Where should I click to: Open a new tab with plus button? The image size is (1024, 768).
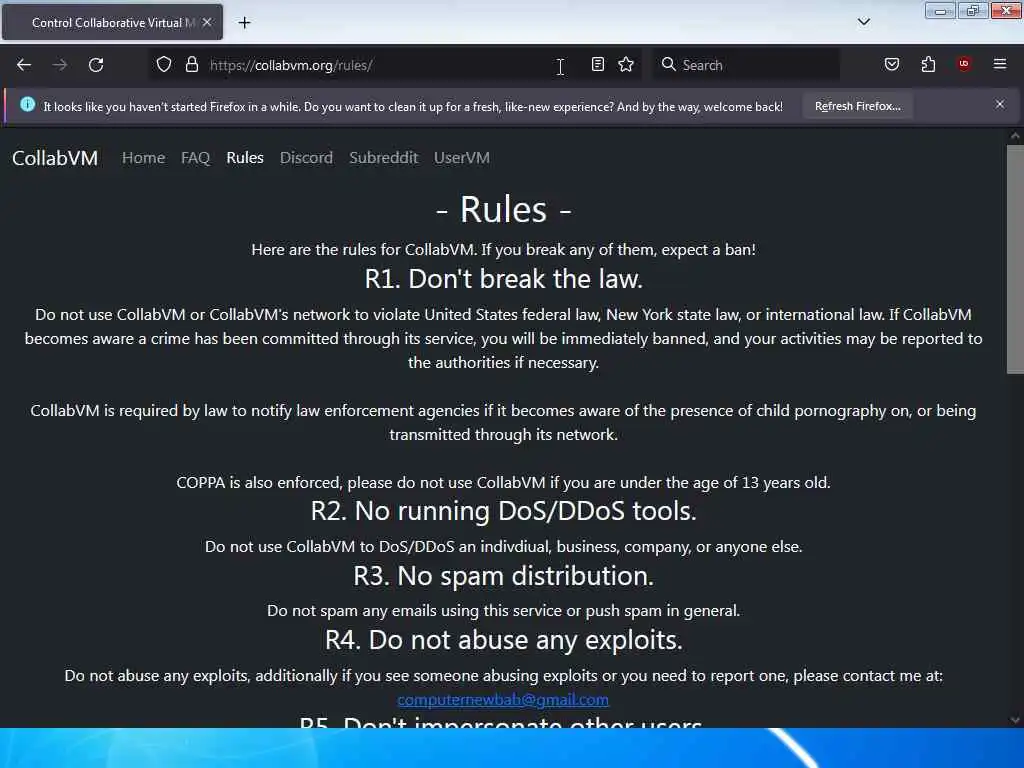[x=244, y=22]
